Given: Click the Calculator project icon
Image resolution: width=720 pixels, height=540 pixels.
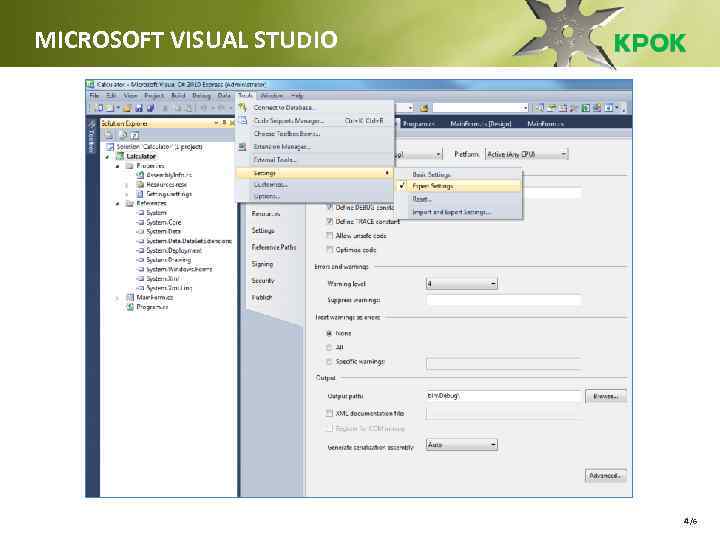Looking at the screenshot, I should [x=120, y=156].
